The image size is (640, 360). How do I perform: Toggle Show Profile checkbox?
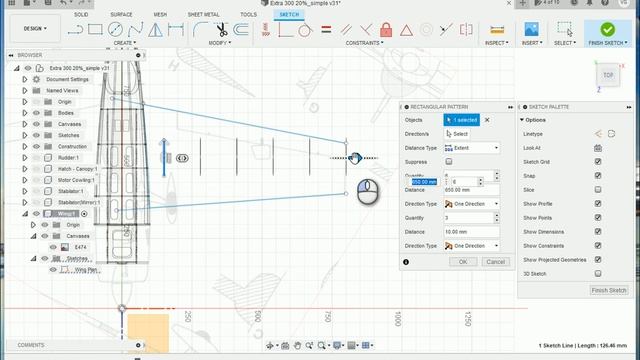[598, 203]
